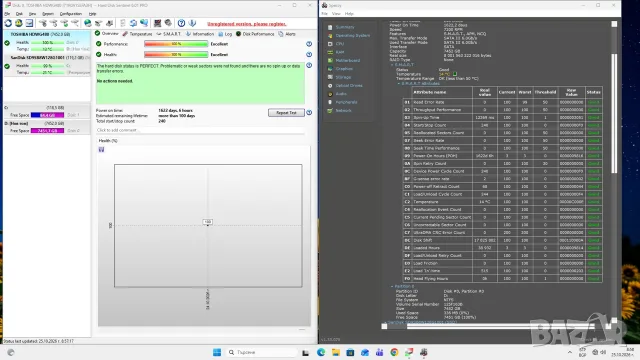This screenshot has height=360, width=640.
Task: Open Storage section in Speccy sidebar
Action: (x=343, y=77)
